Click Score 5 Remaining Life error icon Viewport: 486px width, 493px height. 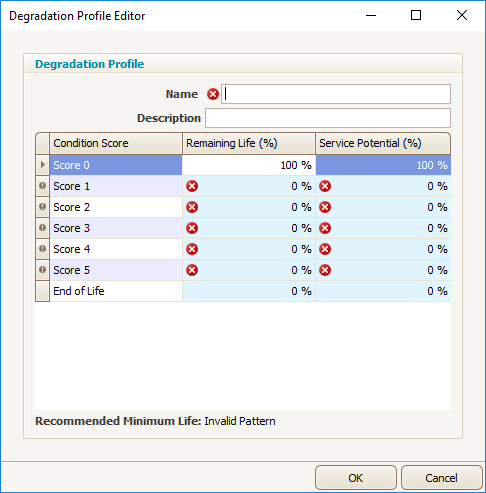(192, 270)
